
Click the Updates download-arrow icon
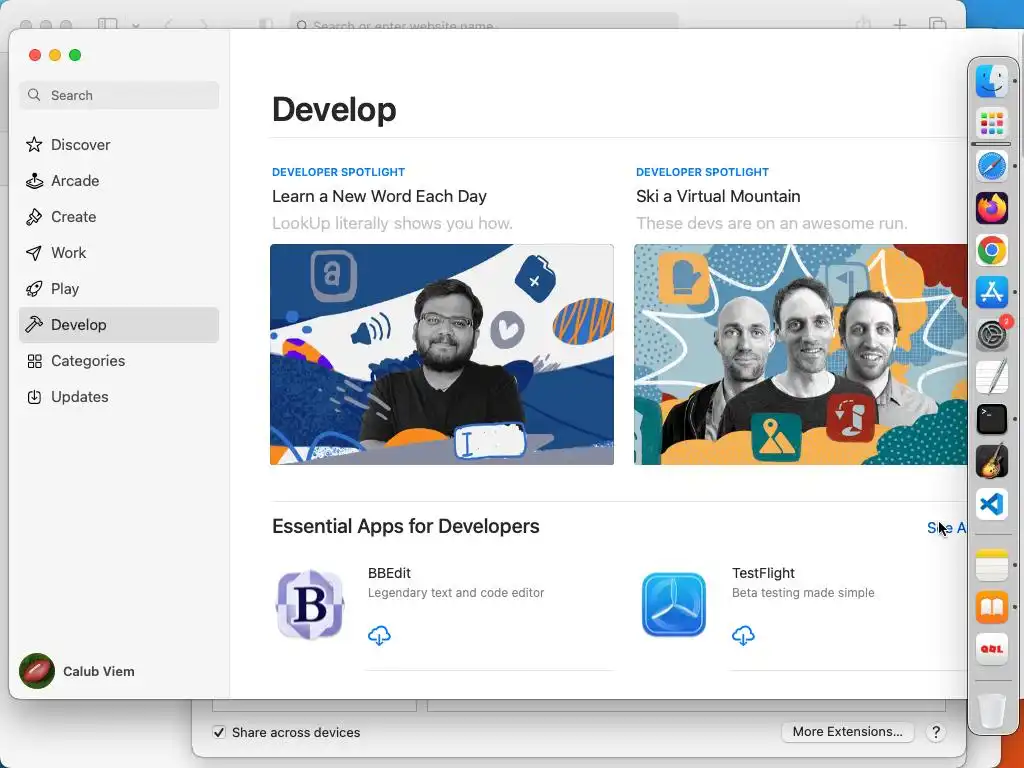pos(34,396)
